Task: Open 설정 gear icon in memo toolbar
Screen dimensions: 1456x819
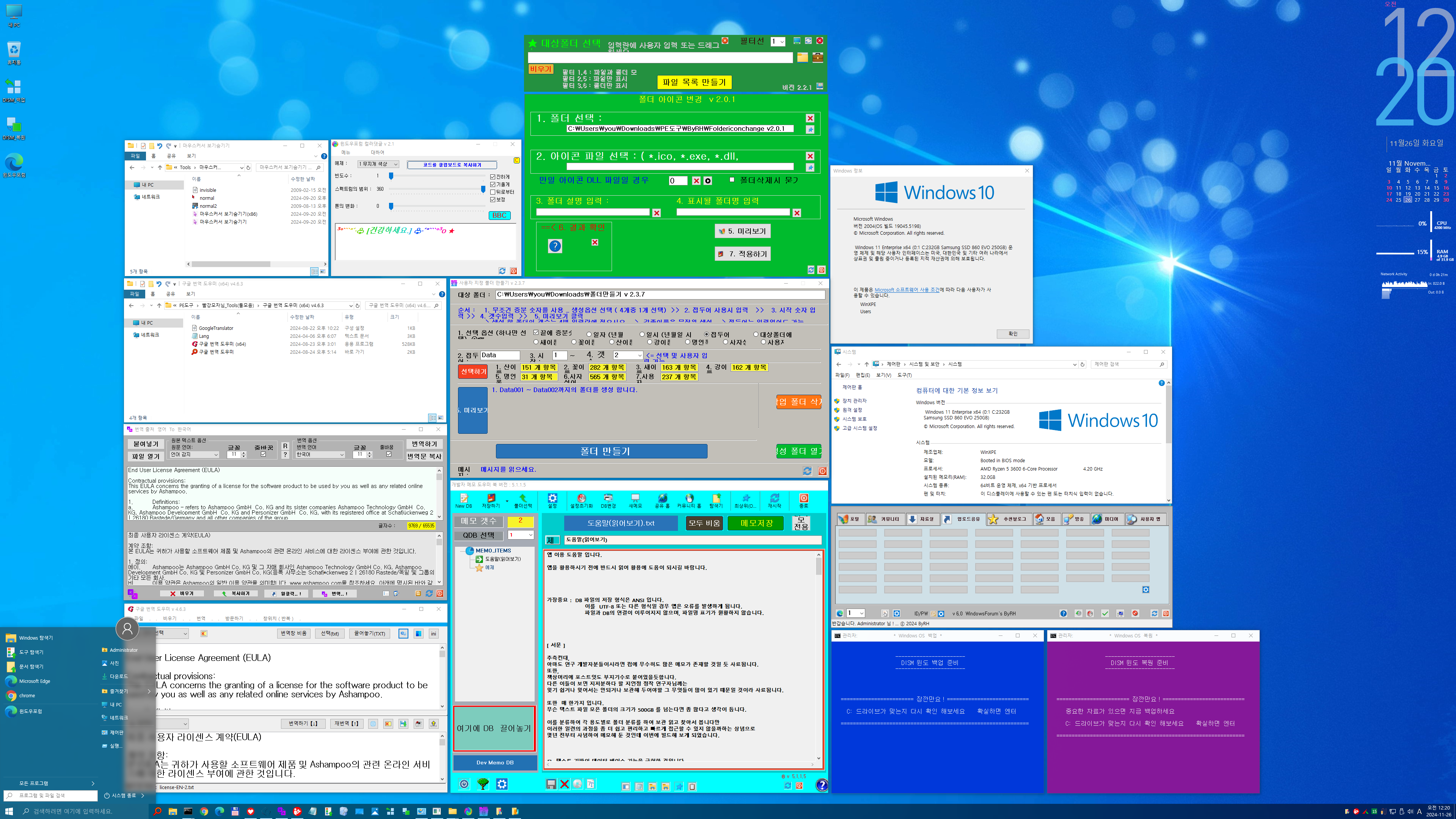Action: (x=552, y=501)
